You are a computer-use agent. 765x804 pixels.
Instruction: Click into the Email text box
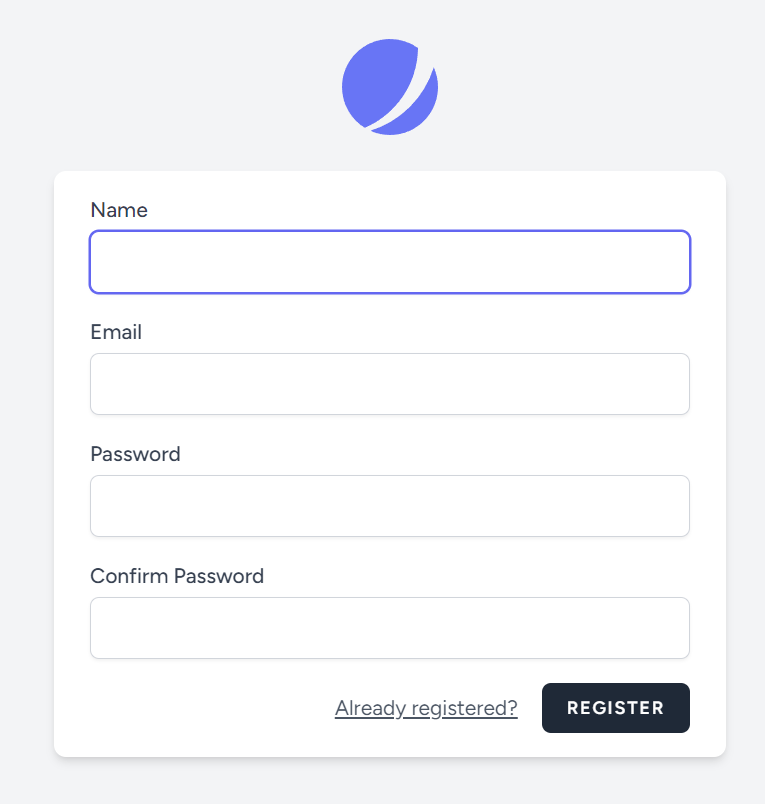pos(390,384)
